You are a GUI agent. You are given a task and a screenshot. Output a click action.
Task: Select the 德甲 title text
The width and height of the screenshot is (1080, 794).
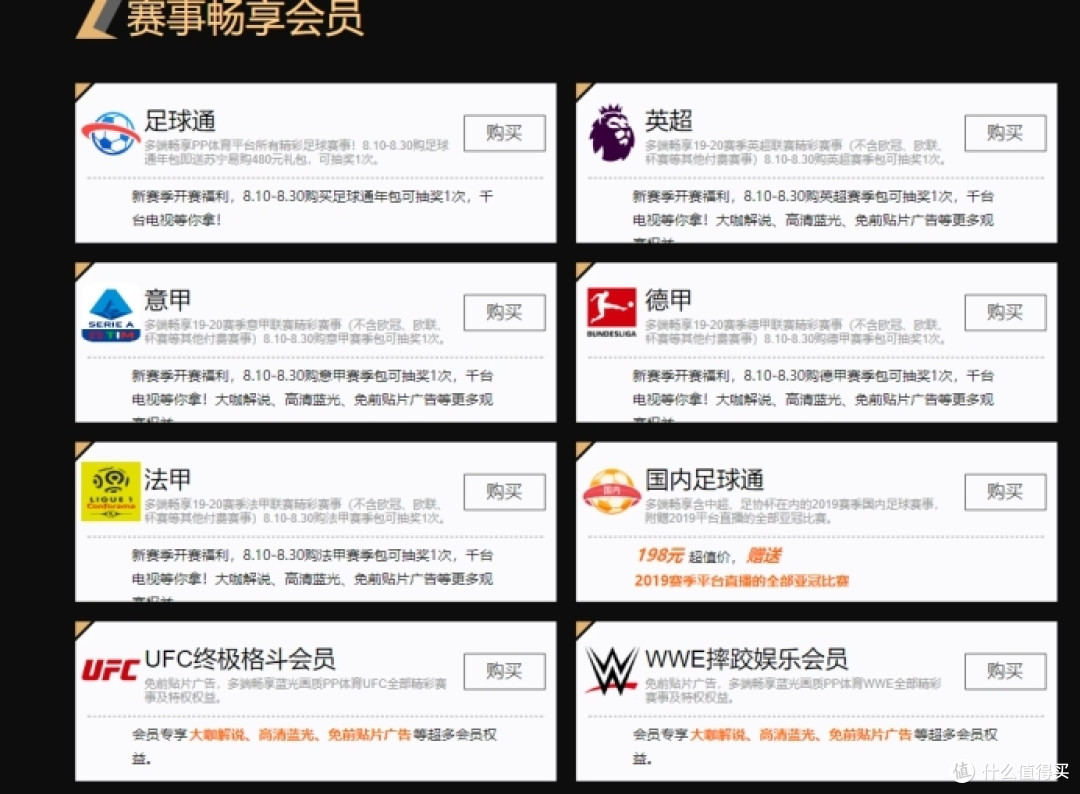[x=668, y=300]
